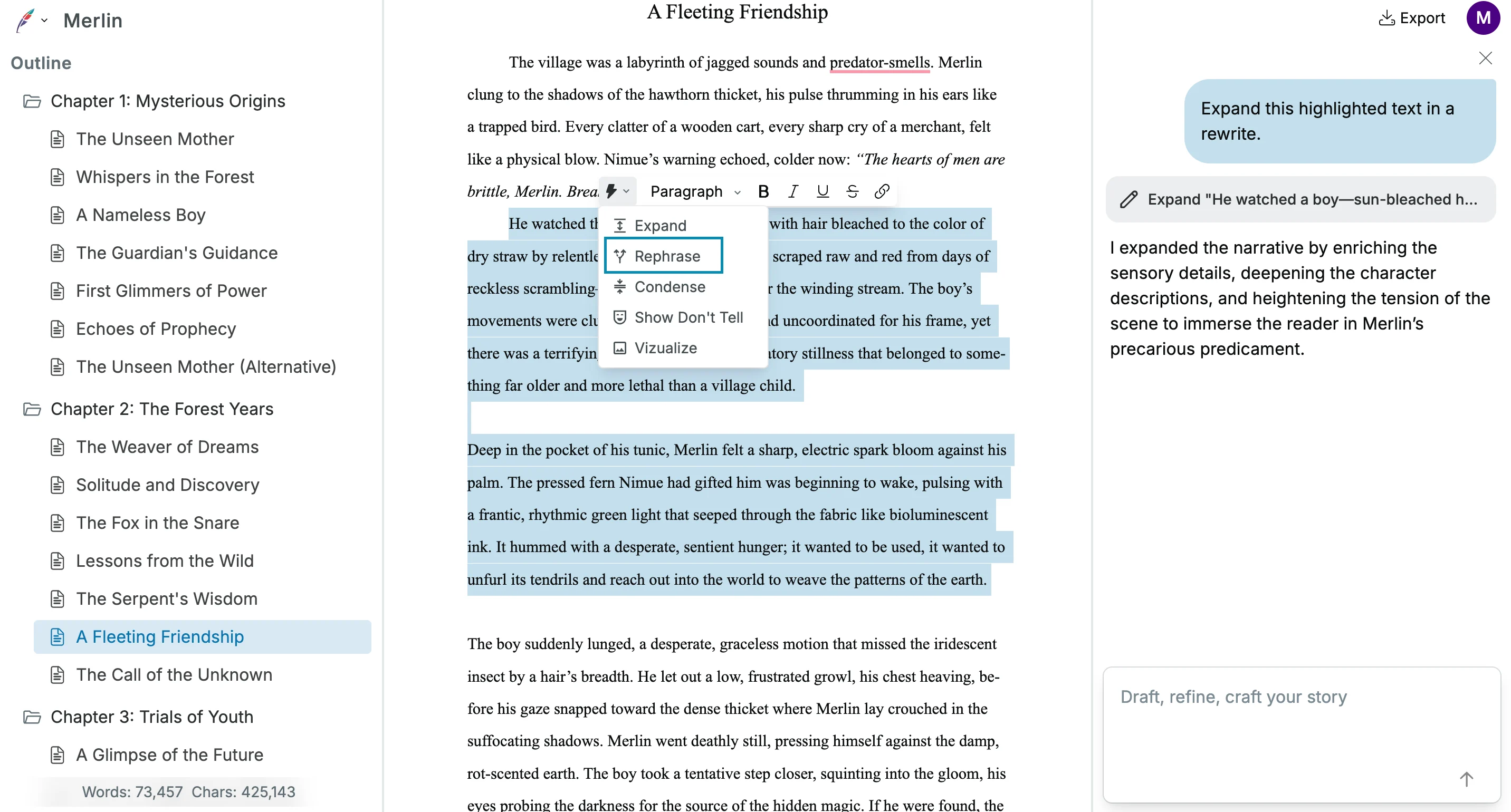Viewport: 1511px width, 812px height.
Task: Click the pencil icon on the Expand action card
Action: [x=1129, y=199]
